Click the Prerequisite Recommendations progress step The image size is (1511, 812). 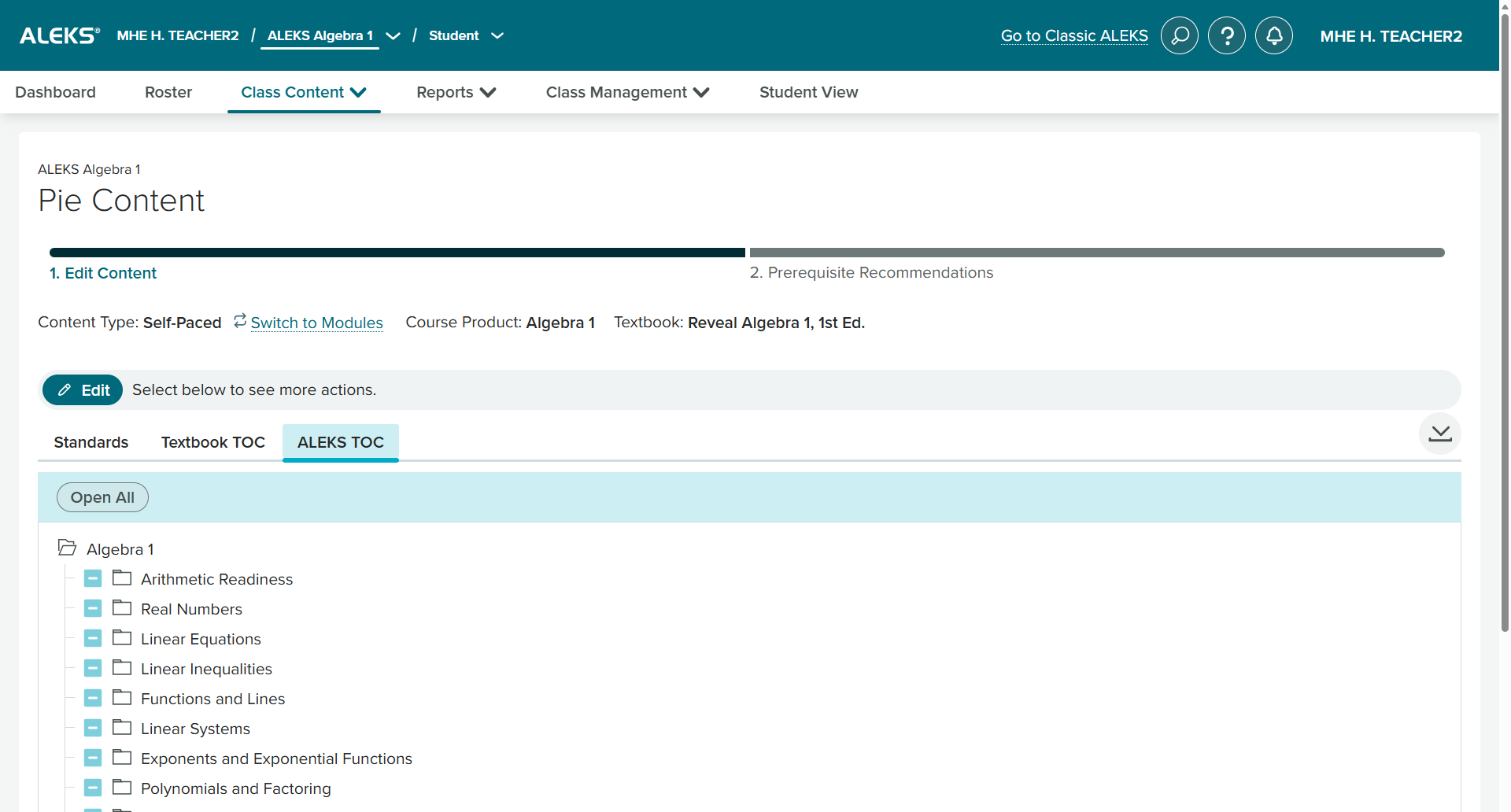point(871,272)
